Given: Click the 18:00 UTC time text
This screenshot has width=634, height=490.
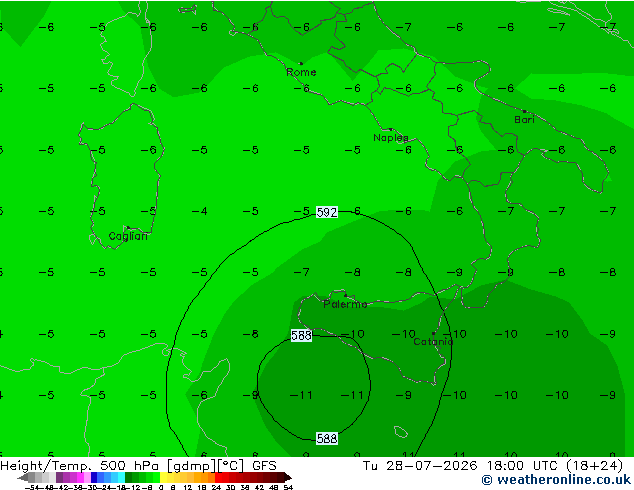Looking at the screenshot, I should pyautogui.click(x=522, y=466).
